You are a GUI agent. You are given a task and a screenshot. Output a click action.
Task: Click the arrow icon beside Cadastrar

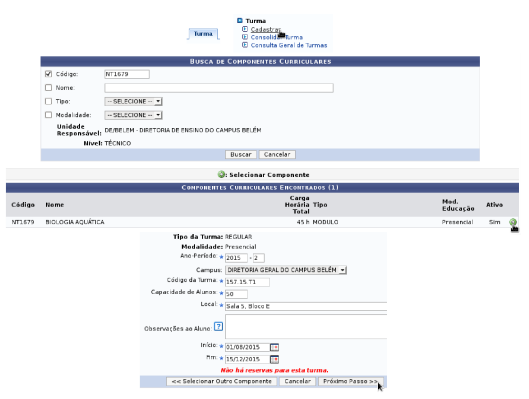pyautogui.click(x=245, y=29)
